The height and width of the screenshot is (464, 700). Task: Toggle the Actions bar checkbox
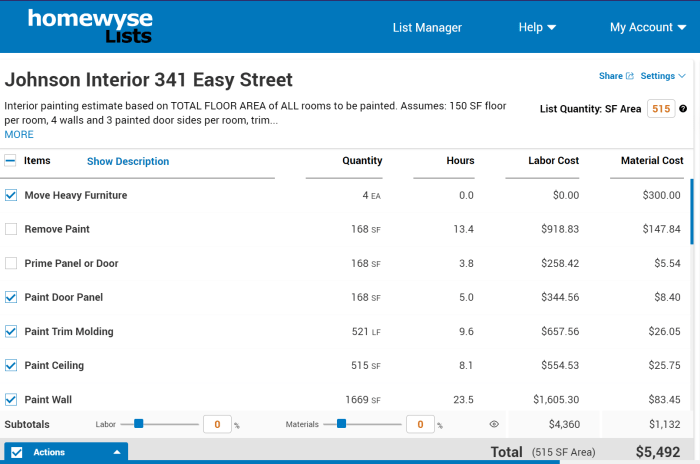[x=17, y=452]
